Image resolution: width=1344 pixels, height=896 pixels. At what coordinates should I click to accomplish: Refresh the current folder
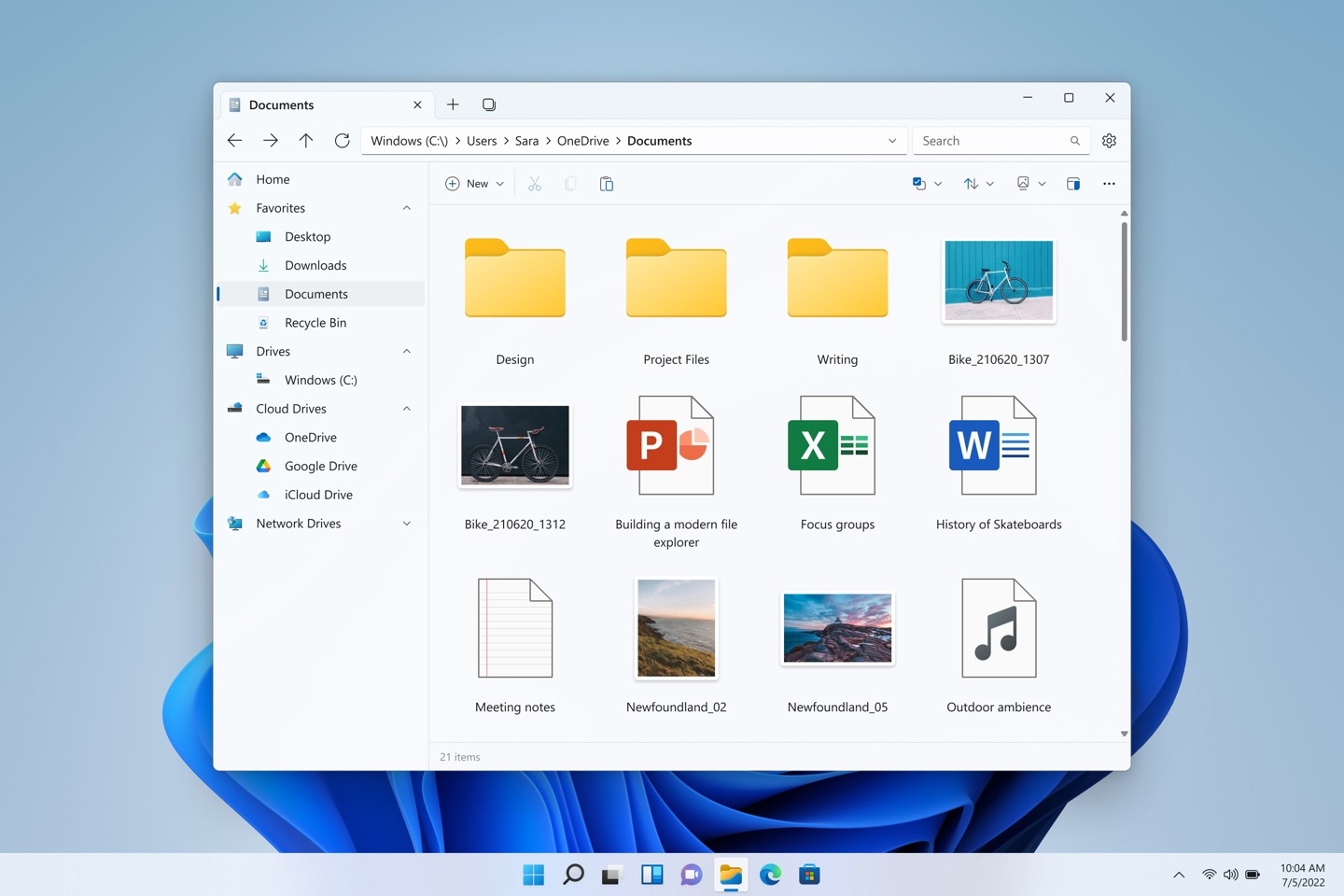pyautogui.click(x=343, y=140)
